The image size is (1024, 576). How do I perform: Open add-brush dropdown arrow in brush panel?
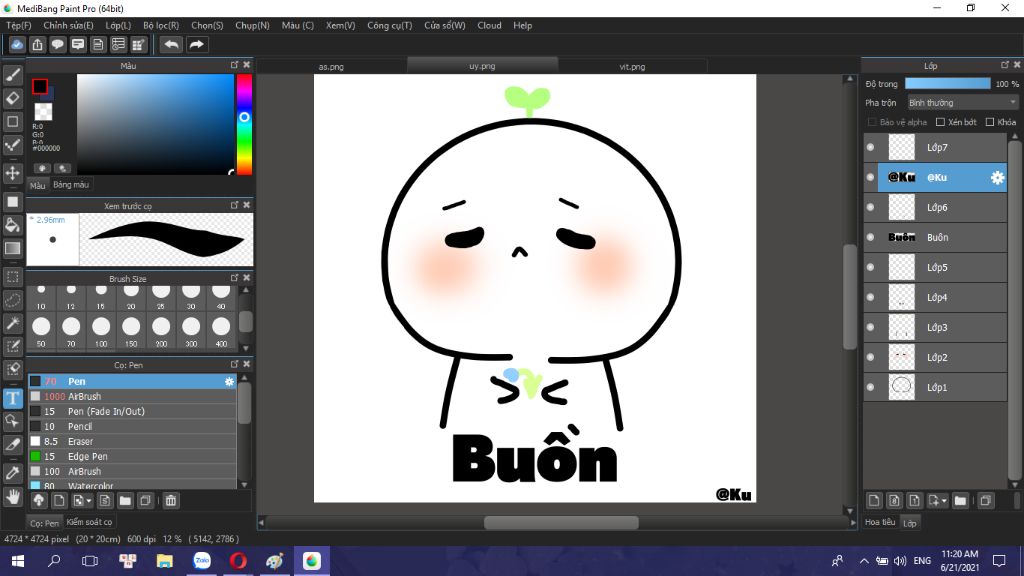[x=89, y=502]
